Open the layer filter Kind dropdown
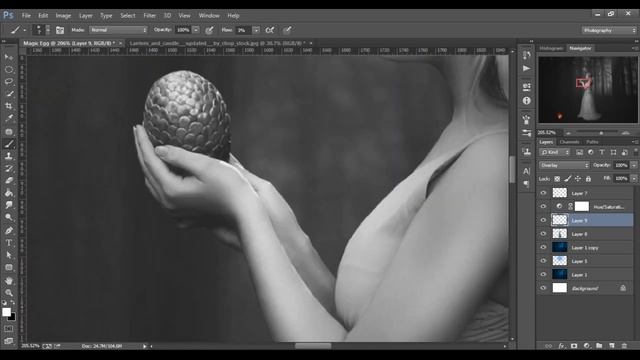The width and height of the screenshot is (640, 360). click(x=555, y=152)
